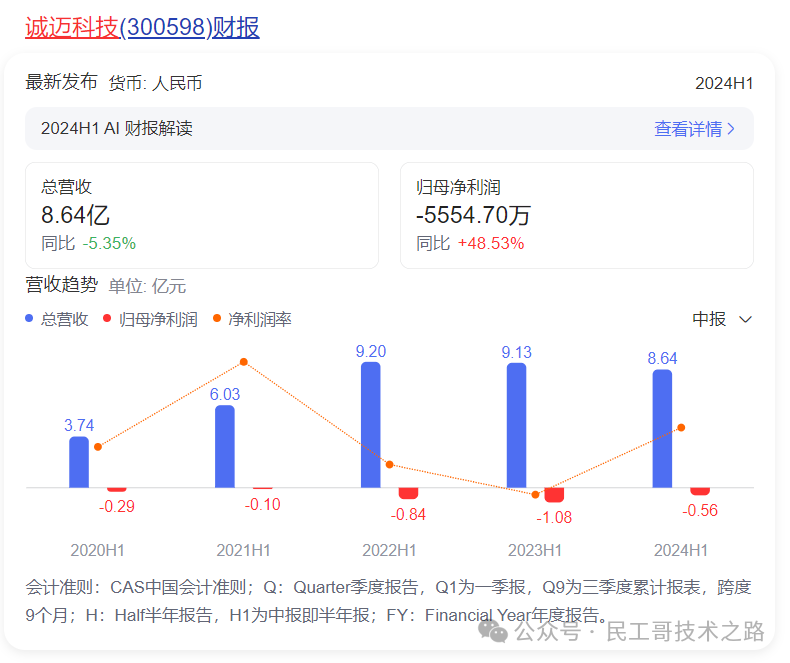This screenshot has height=663, width=790.
Task: Click the 单位: 亿元 unit label
Action: 147,286
